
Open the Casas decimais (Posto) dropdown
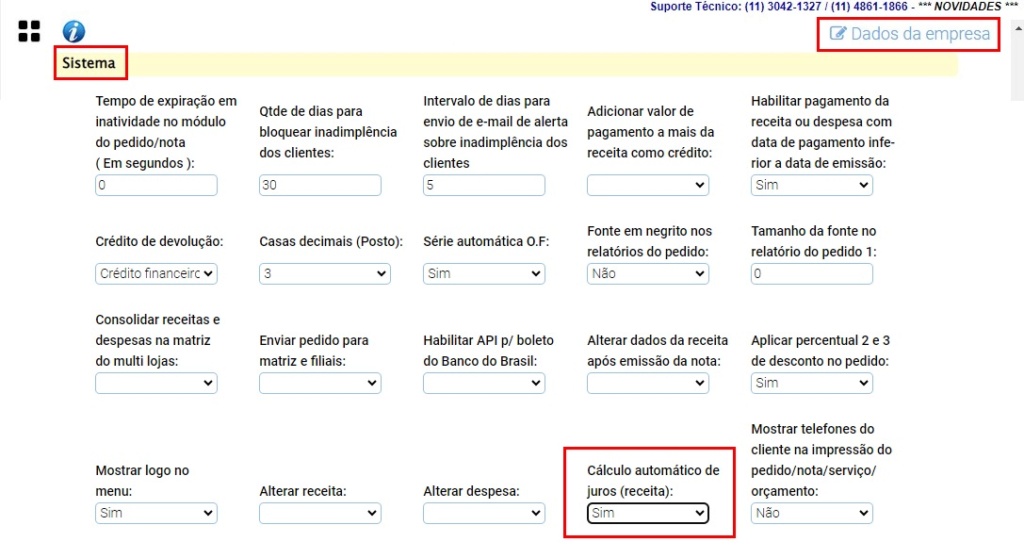(325, 274)
